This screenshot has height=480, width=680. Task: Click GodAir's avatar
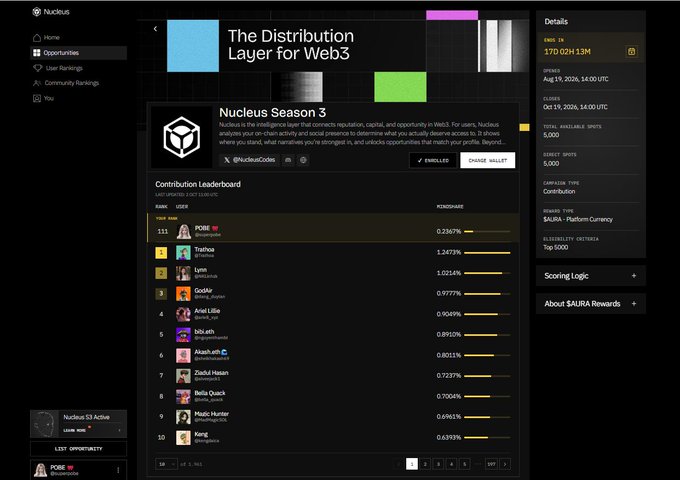(183, 294)
